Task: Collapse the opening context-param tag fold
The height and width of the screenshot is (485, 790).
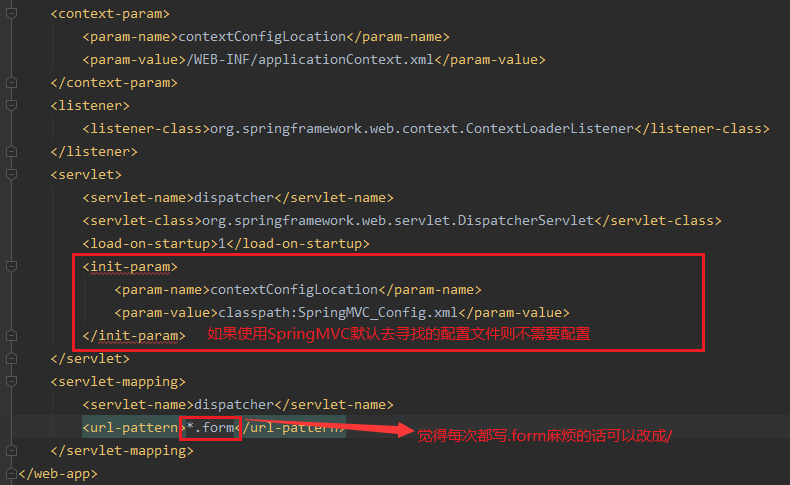Action: click(11, 14)
